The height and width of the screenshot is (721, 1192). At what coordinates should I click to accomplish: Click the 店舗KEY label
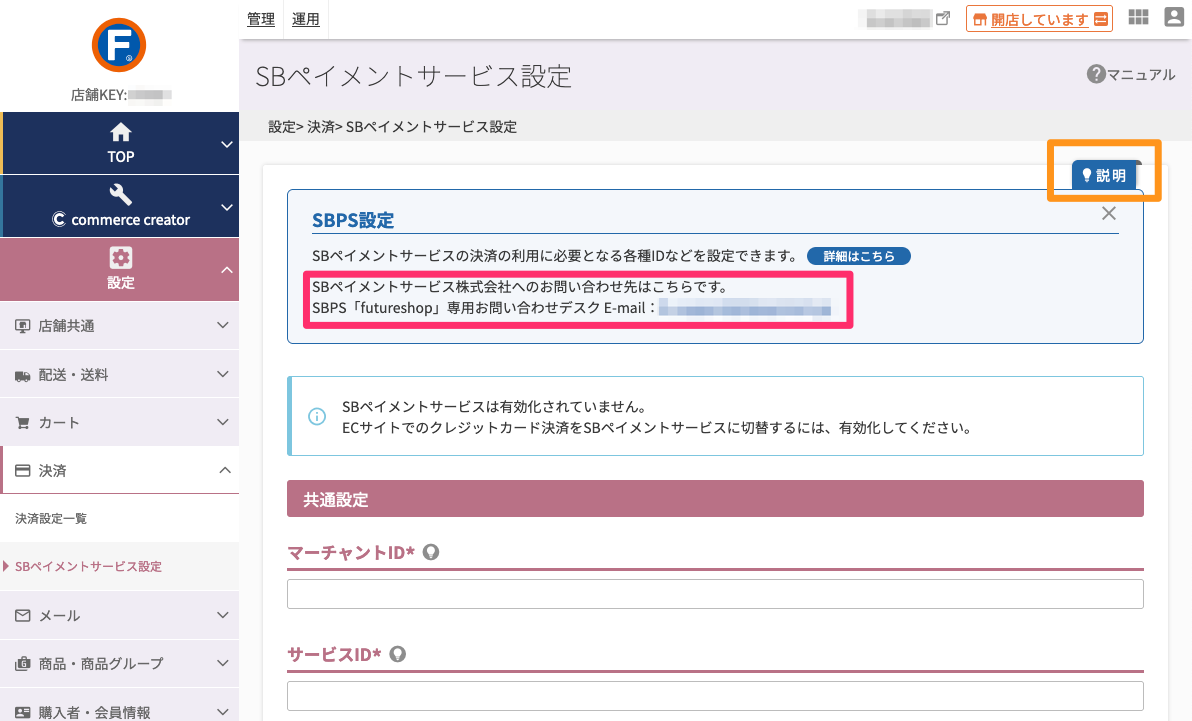(x=99, y=95)
